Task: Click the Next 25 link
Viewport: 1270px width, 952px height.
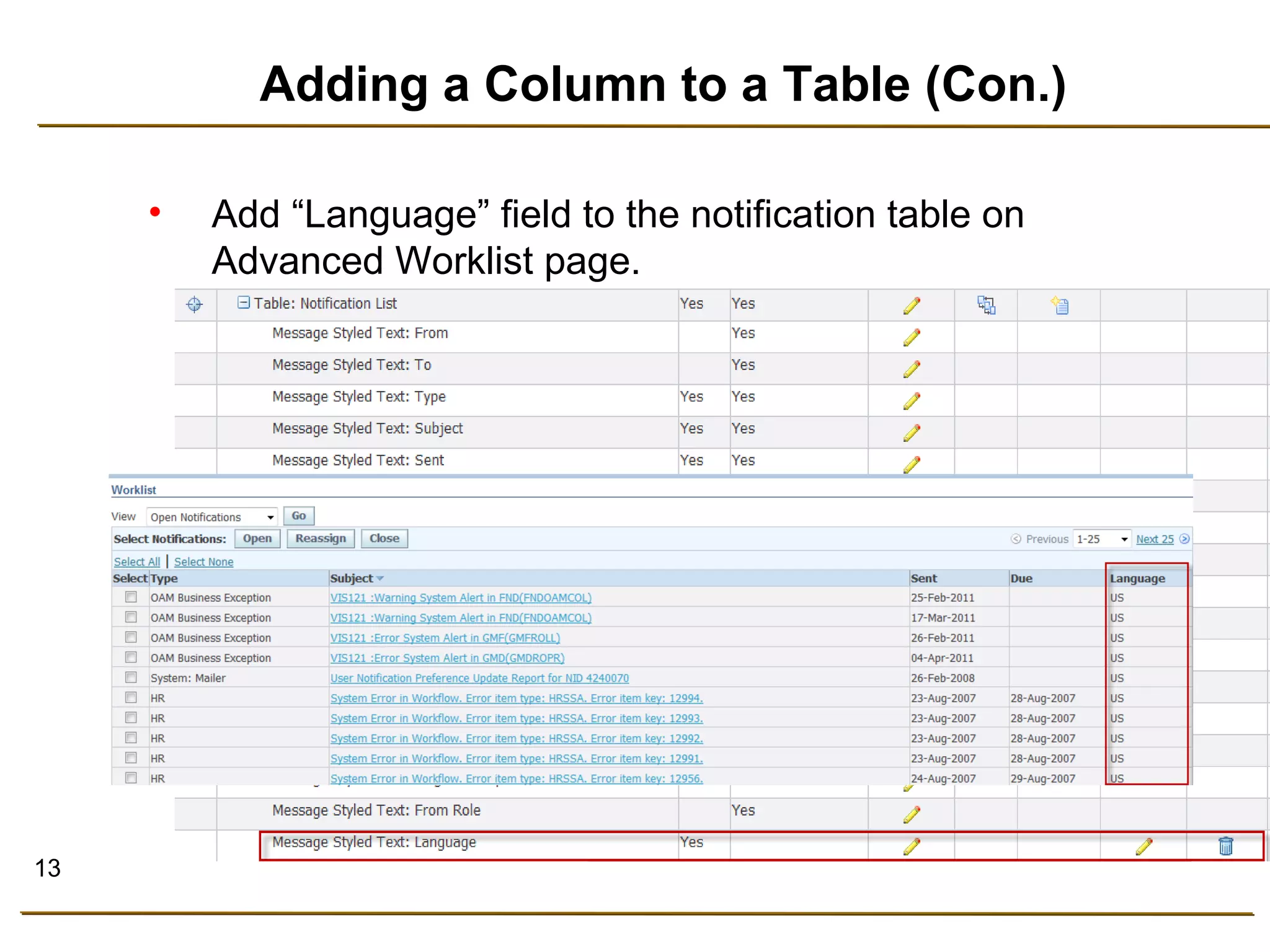Action: [x=1155, y=539]
